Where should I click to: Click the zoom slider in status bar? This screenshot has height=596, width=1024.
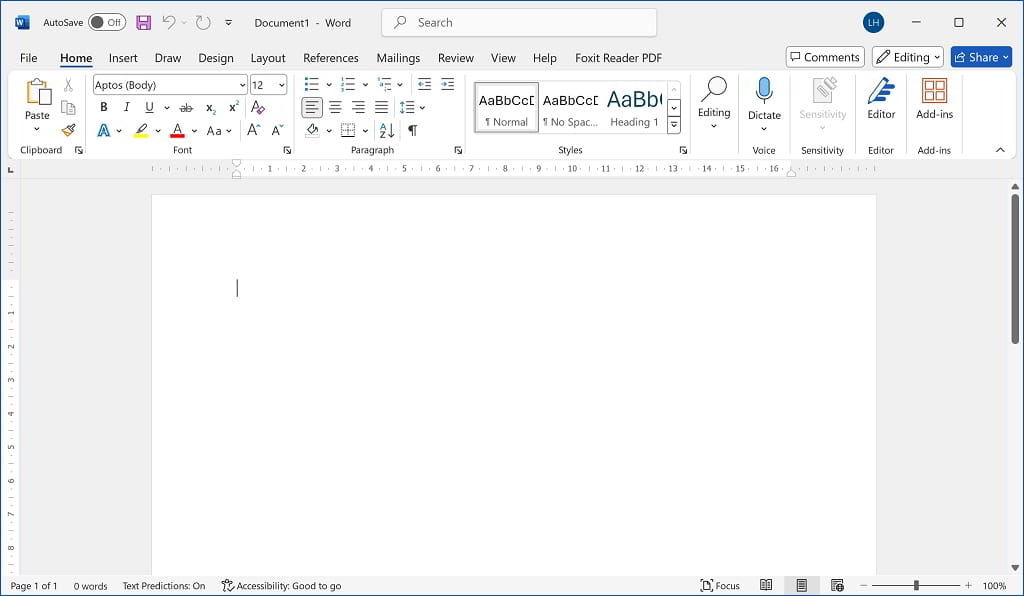tap(916, 586)
